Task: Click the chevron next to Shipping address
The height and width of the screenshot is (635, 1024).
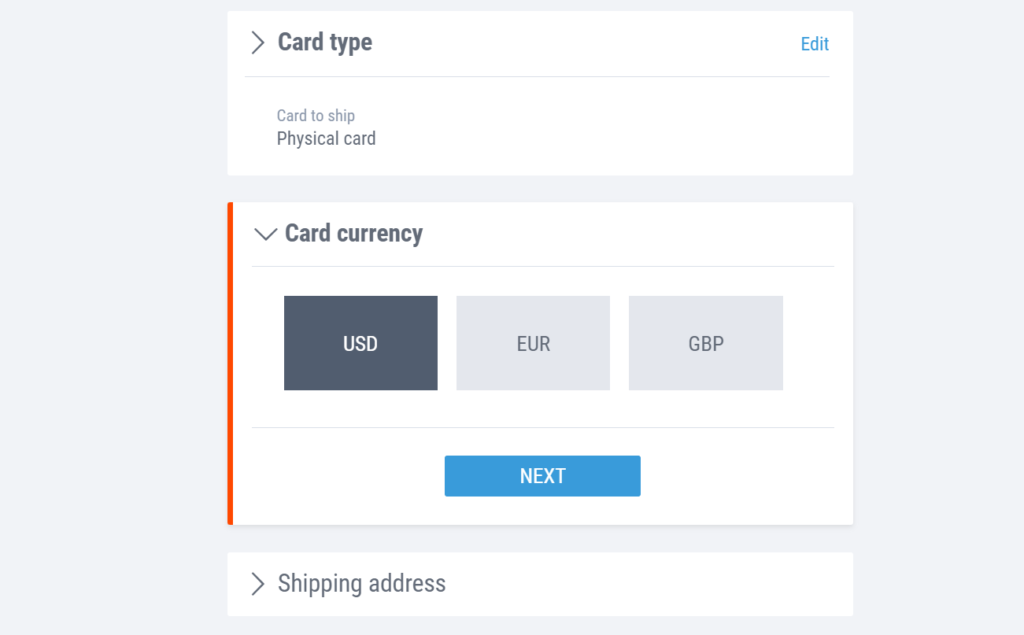Action: click(258, 583)
